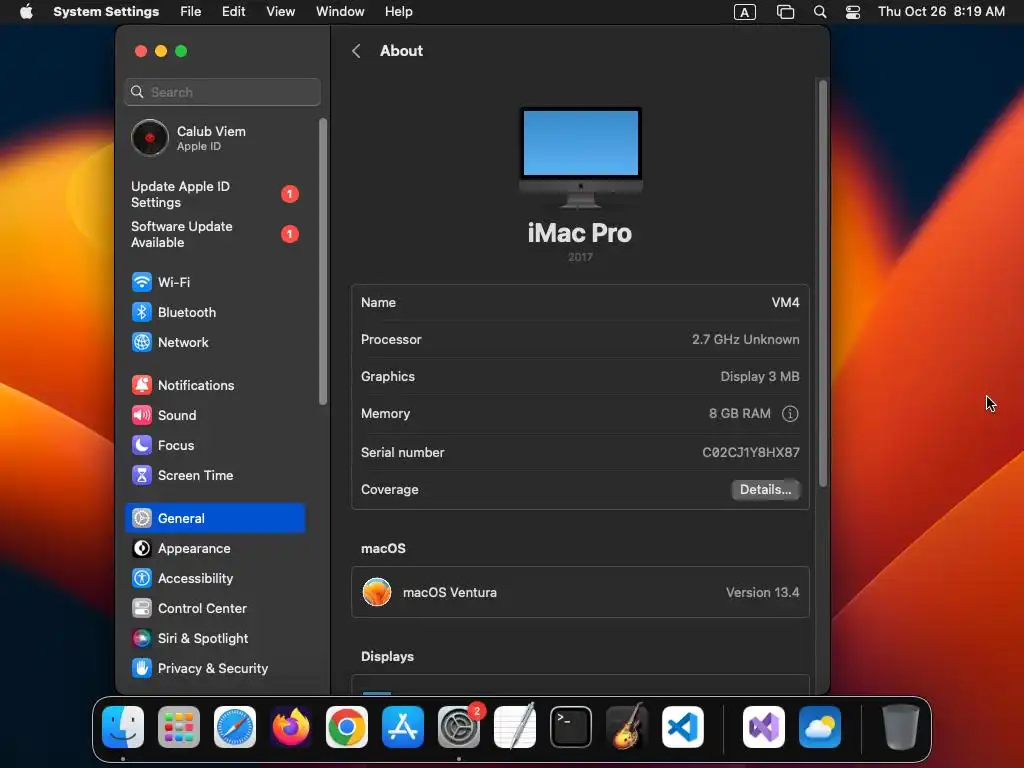Open GarageBand from the Dock

click(x=627, y=727)
